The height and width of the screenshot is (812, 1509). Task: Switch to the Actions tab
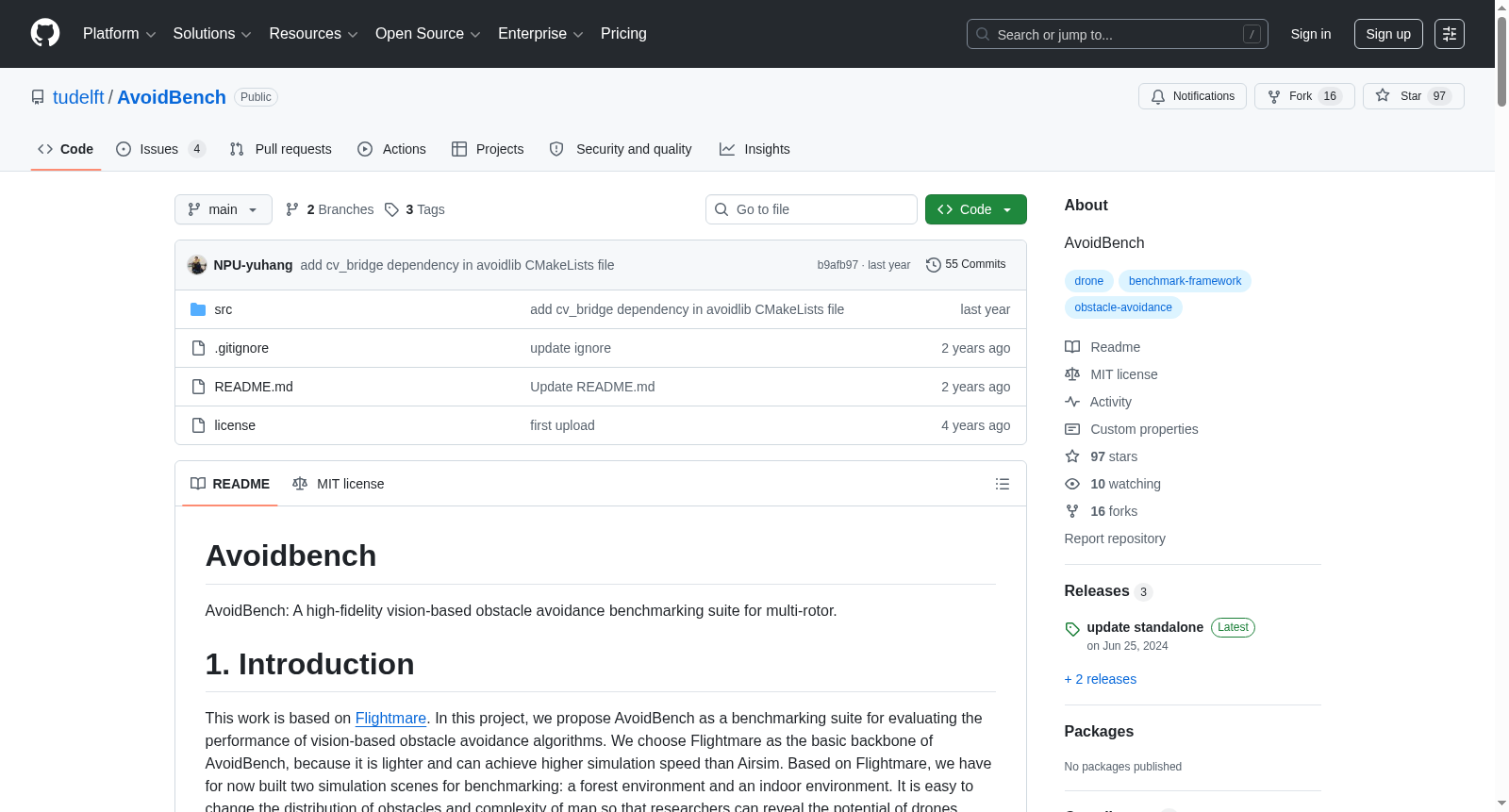click(391, 149)
